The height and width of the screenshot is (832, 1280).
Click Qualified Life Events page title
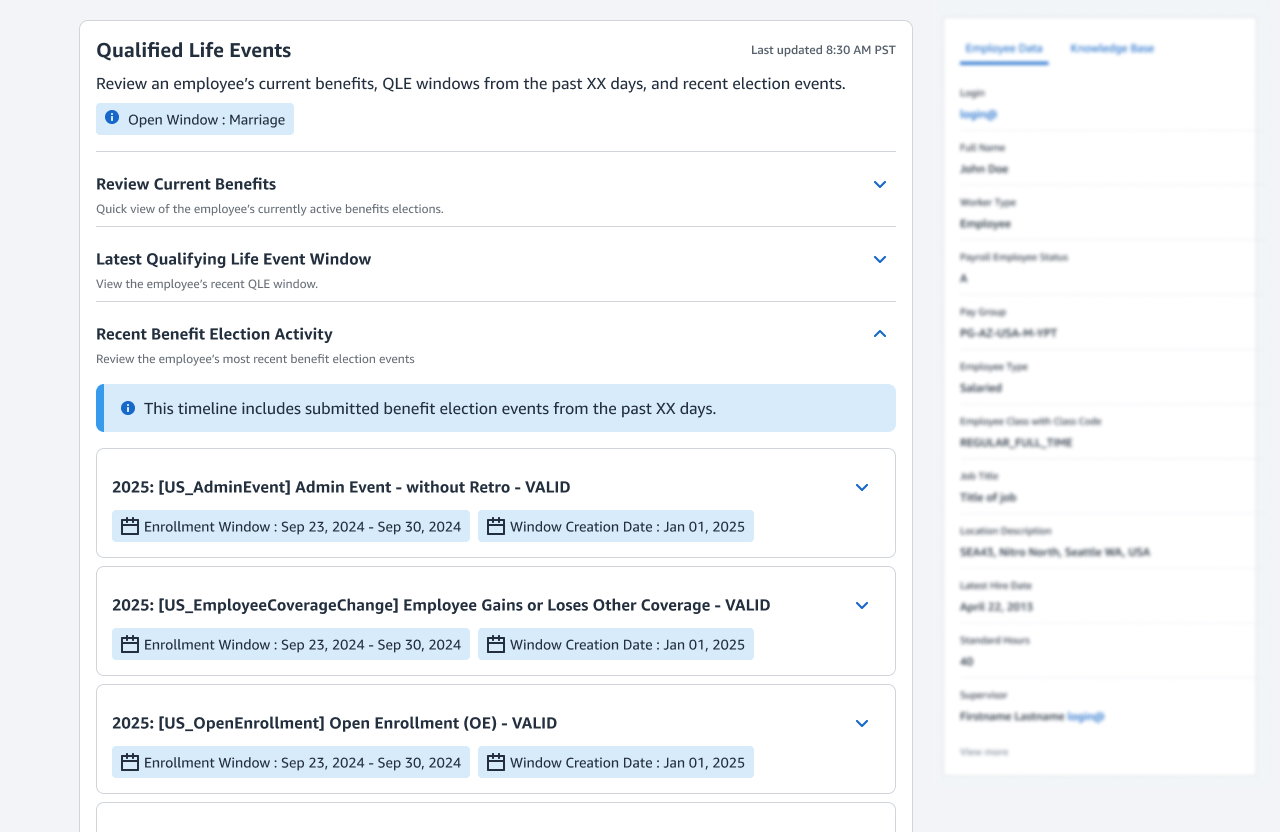click(x=194, y=50)
